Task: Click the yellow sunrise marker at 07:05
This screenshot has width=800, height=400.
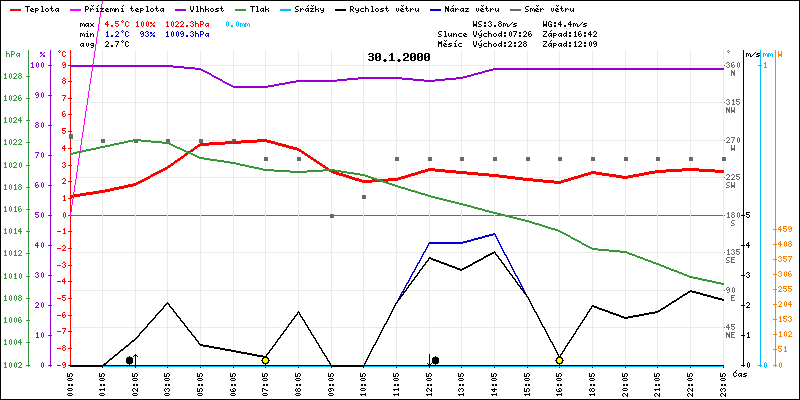Action: 265,360
